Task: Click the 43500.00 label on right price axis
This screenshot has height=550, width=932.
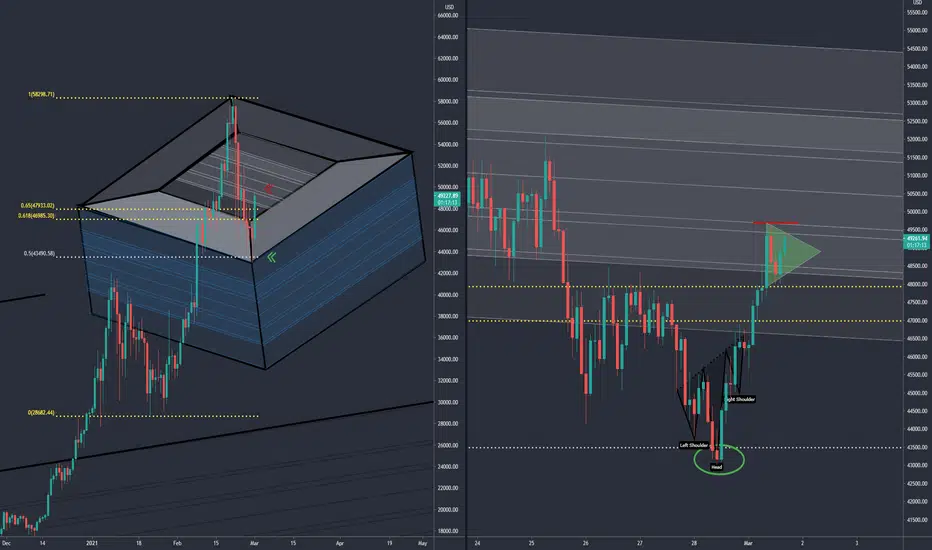Action: click(917, 447)
